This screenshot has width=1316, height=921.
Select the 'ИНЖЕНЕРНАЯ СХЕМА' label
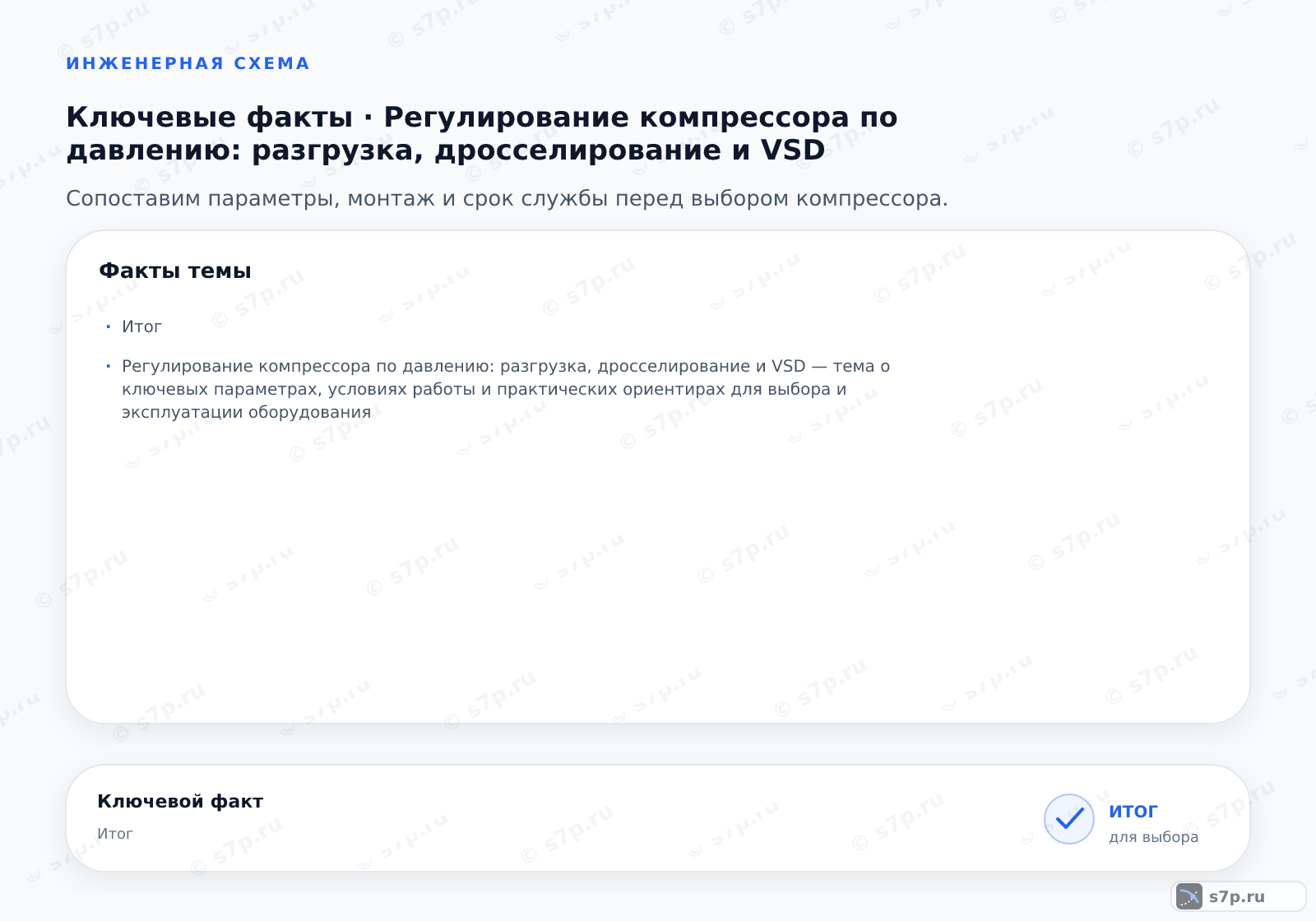188,63
